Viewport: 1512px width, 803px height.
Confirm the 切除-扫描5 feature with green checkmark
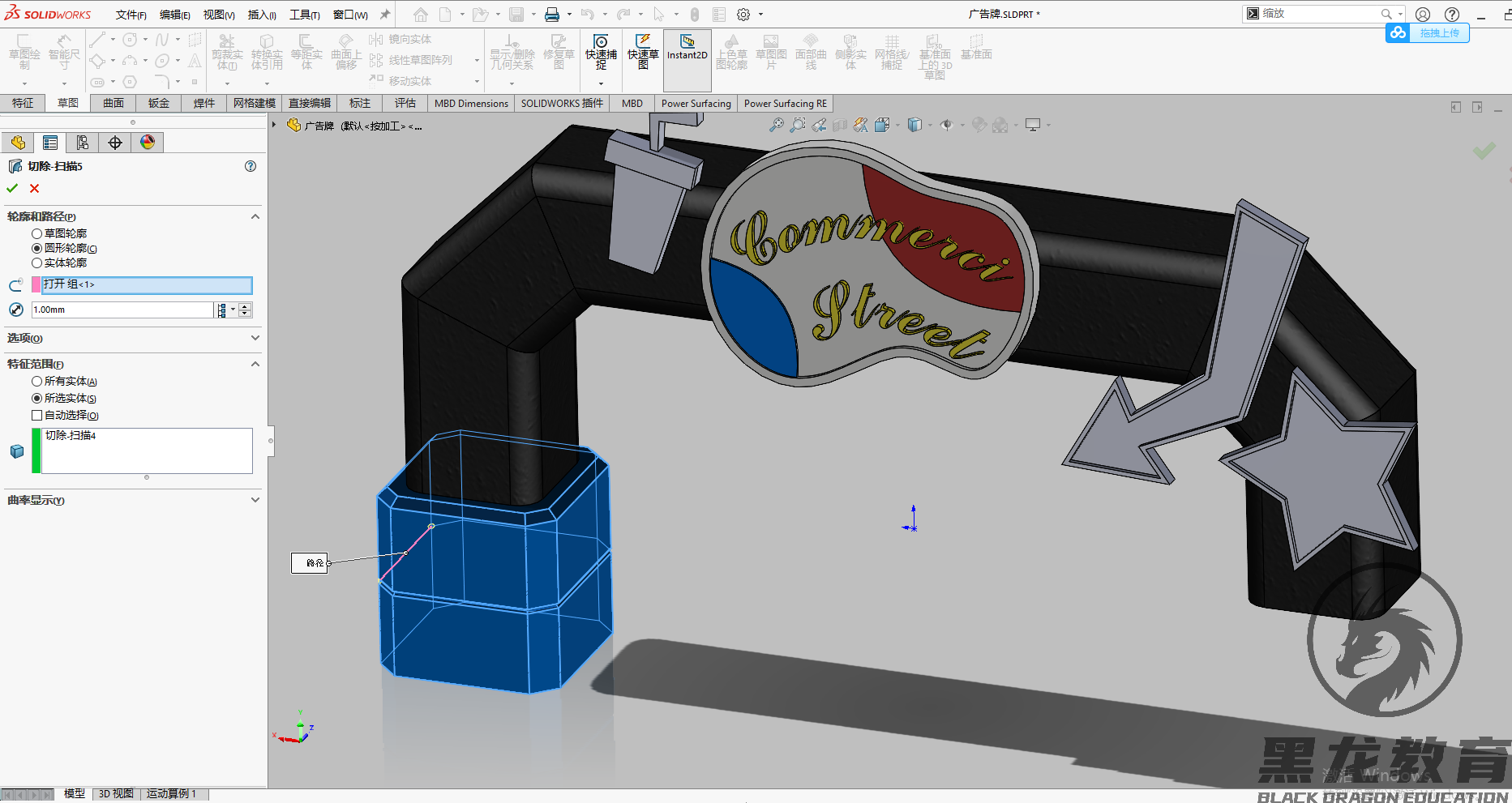(x=11, y=187)
